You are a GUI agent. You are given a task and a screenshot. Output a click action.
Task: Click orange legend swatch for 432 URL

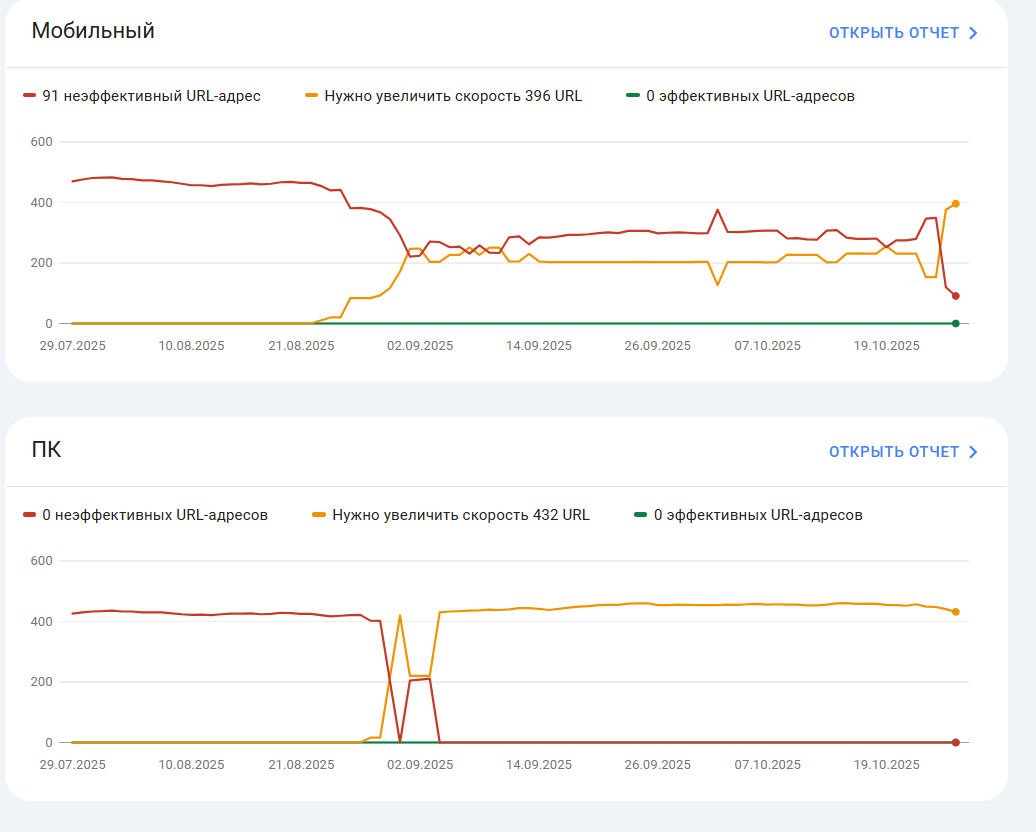[319, 515]
